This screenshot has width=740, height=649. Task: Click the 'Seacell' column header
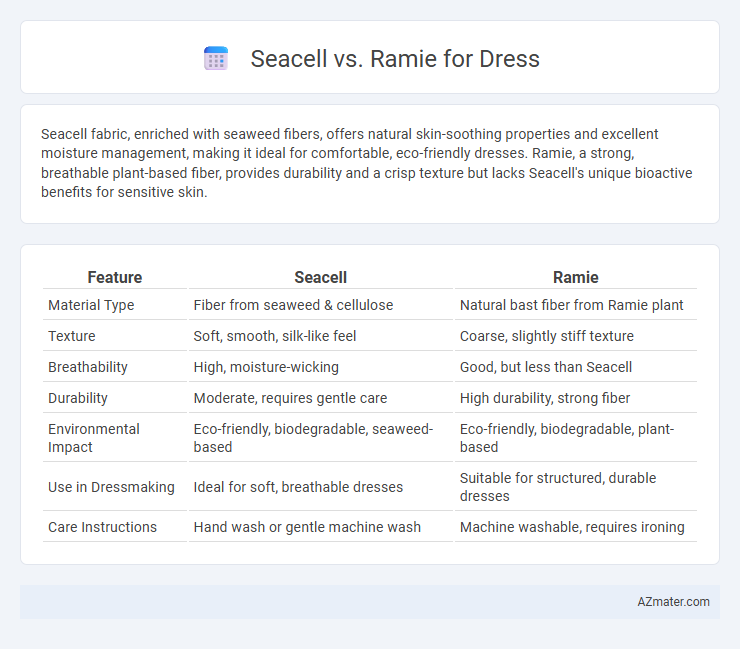pyautogui.click(x=320, y=277)
